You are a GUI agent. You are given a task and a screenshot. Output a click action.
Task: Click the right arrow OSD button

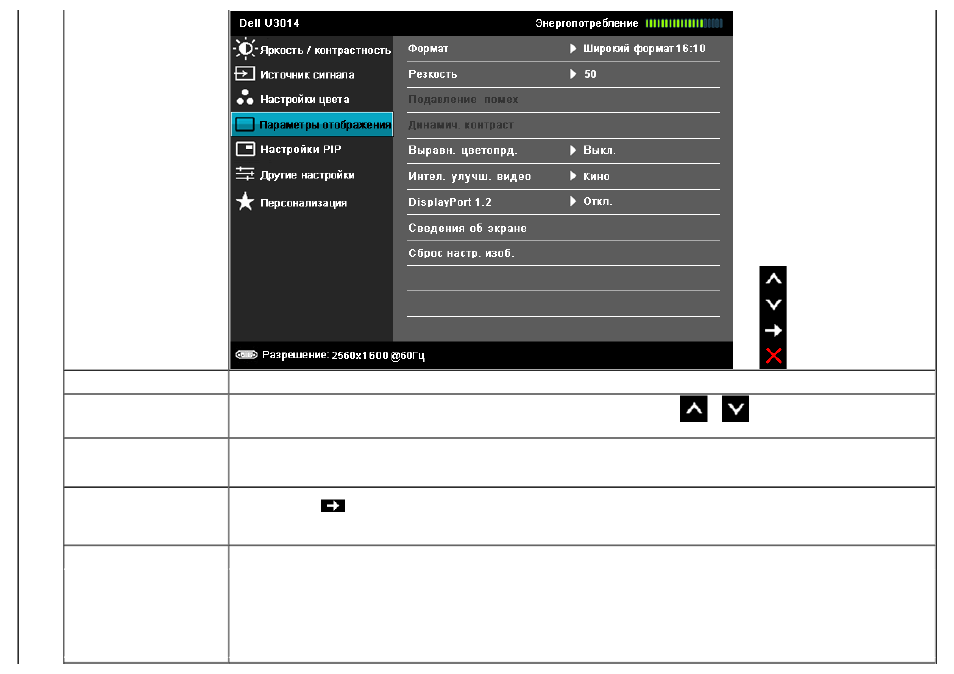773,330
